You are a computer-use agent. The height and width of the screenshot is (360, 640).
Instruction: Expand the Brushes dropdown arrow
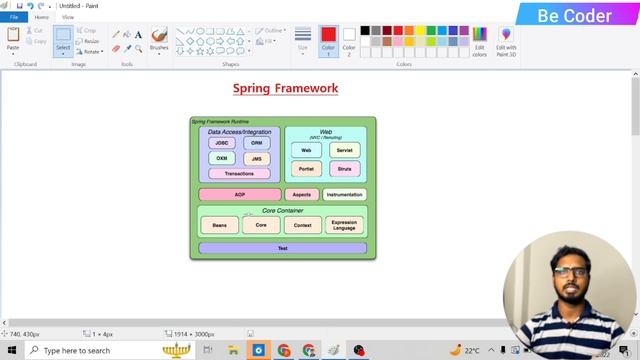click(x=159, y=54)
